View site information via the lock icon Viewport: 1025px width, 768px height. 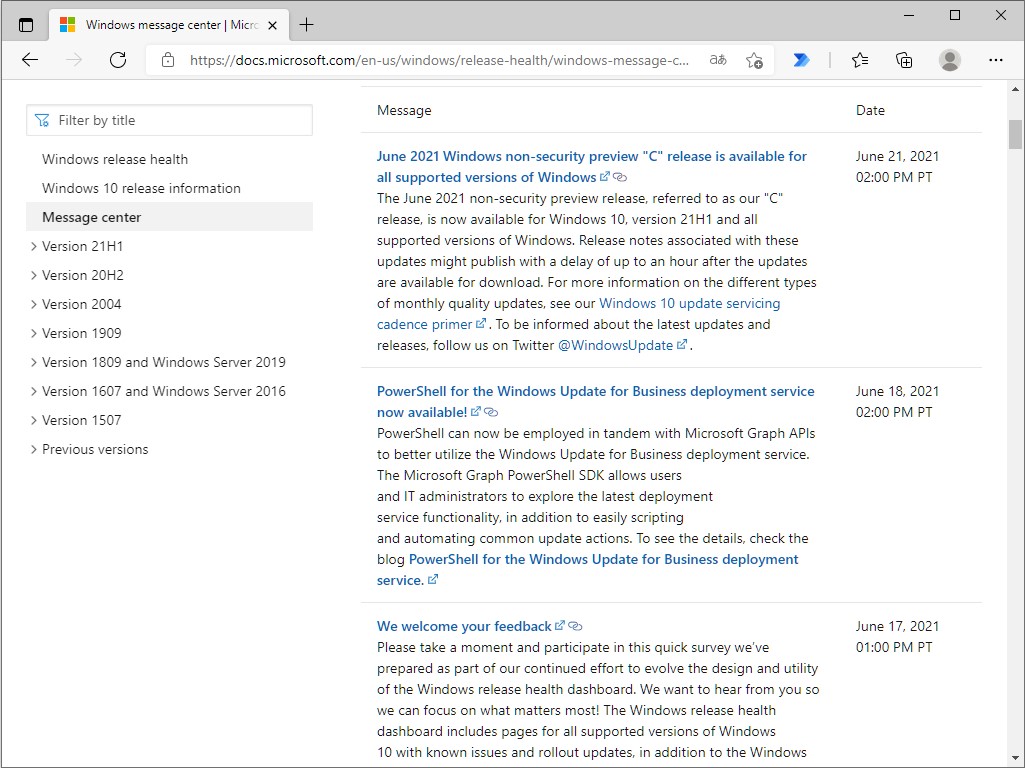[x=166, y=59]
